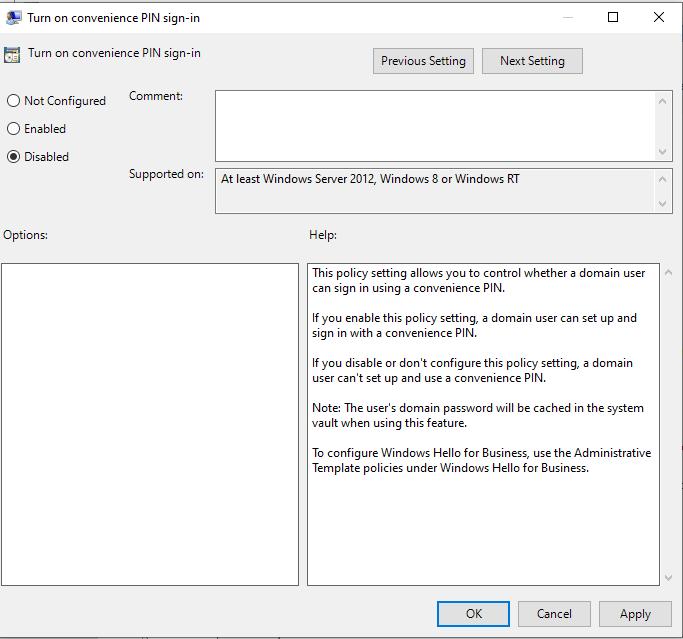Click the policy setting icon beside heading
683x639 pixels.
(12, 54)
